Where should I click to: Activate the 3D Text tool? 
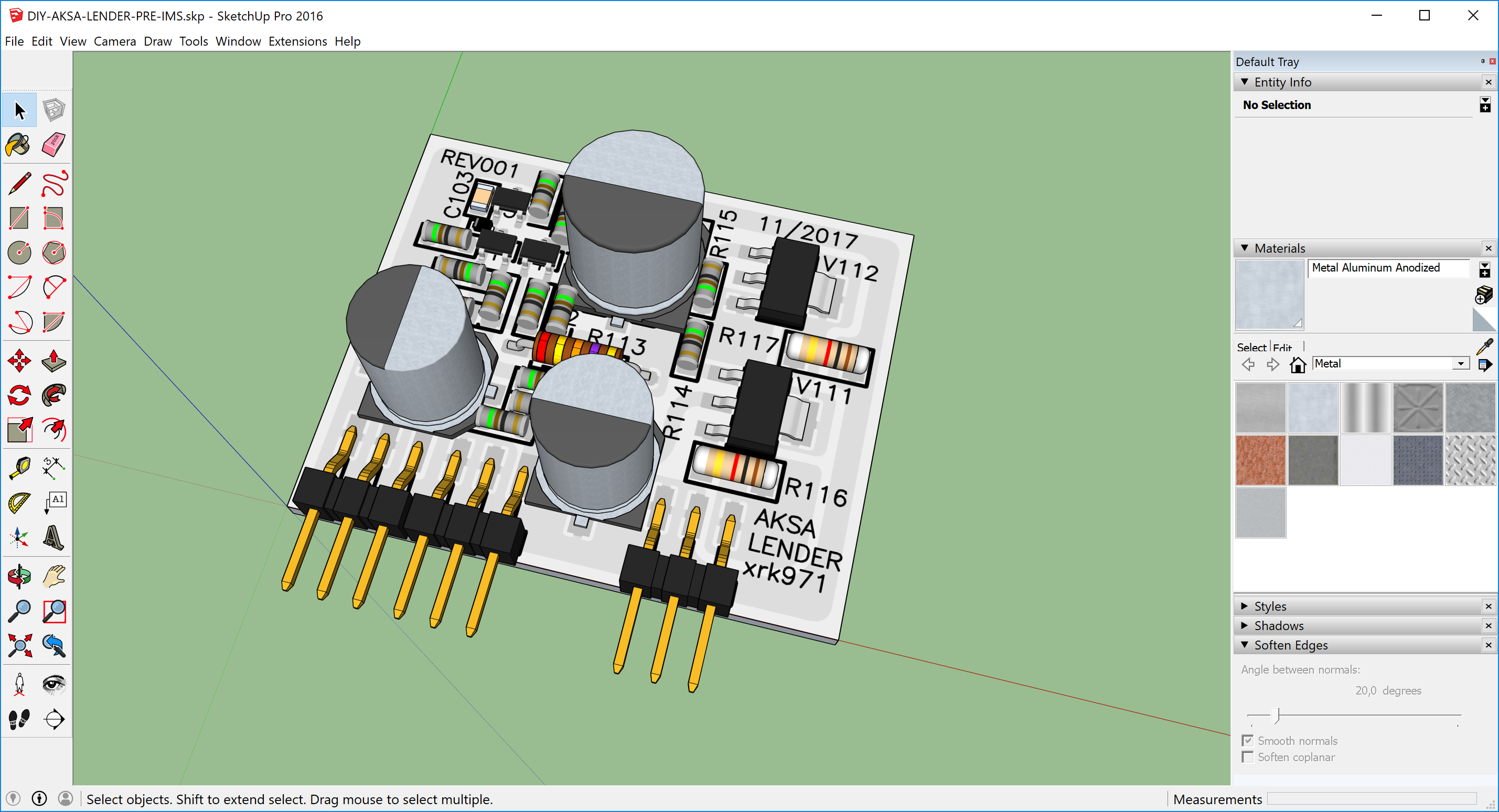tap(53, 537)
